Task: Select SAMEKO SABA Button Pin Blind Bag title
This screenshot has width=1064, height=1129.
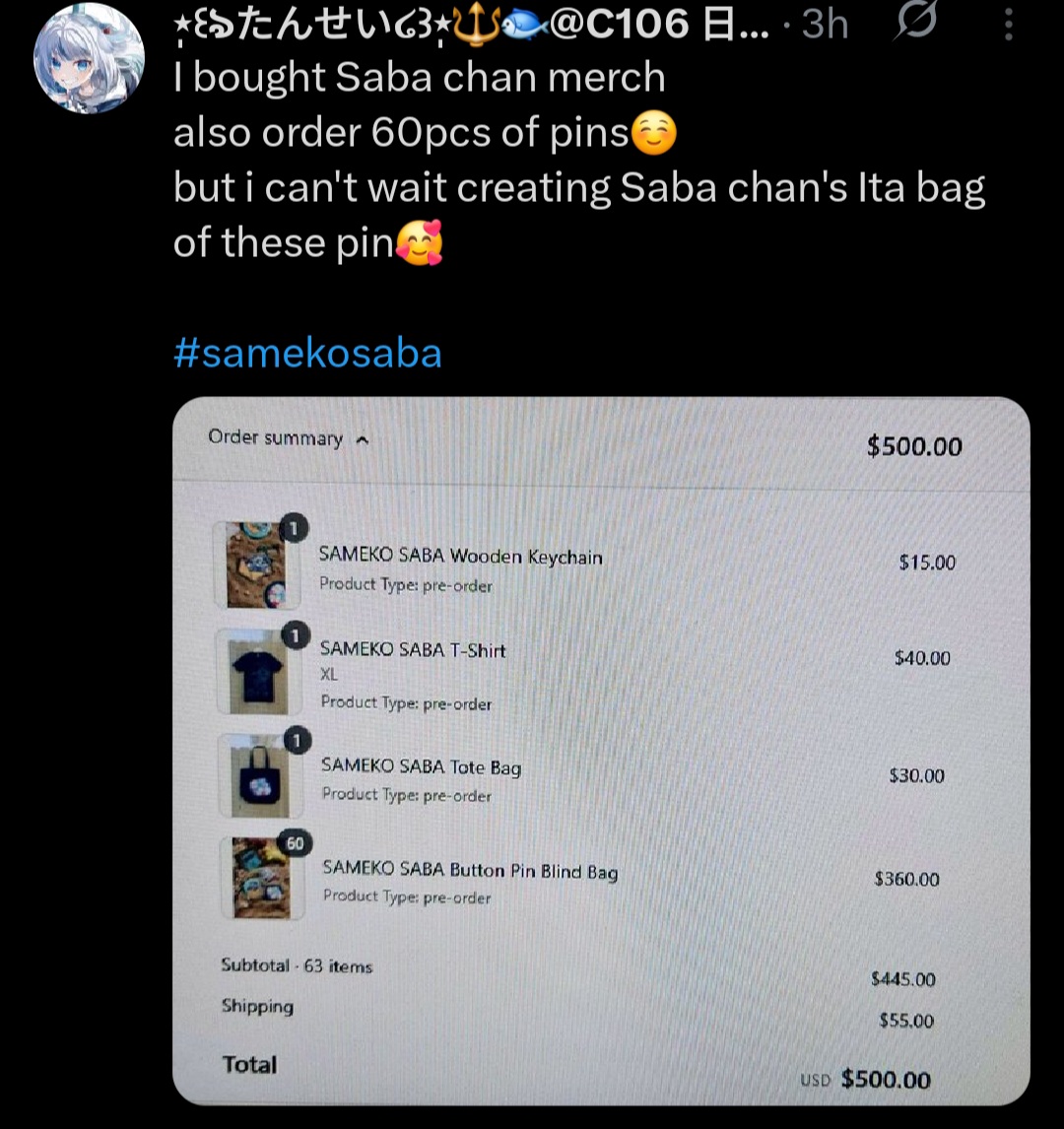Action: [470, 871]
